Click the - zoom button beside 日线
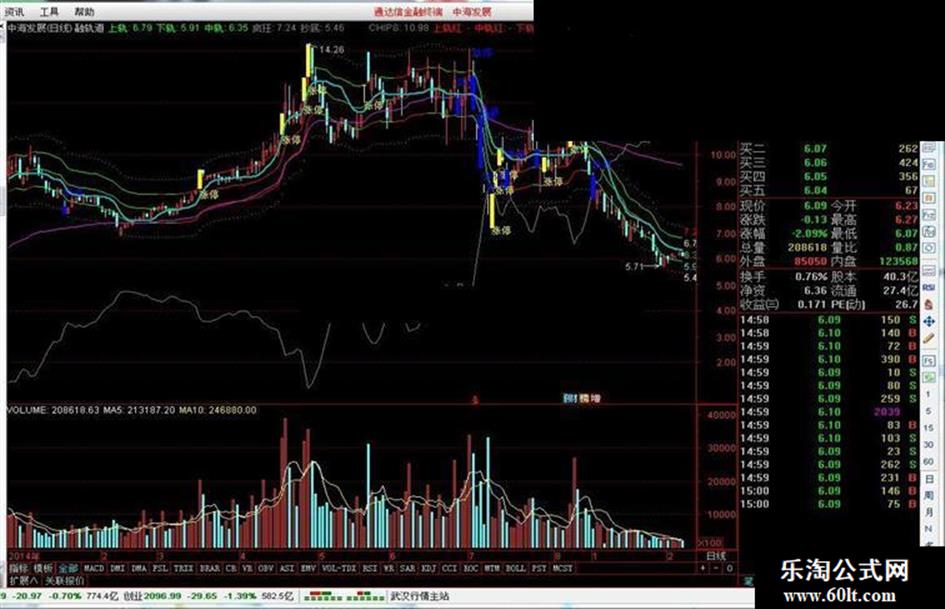 coord(715,568)
